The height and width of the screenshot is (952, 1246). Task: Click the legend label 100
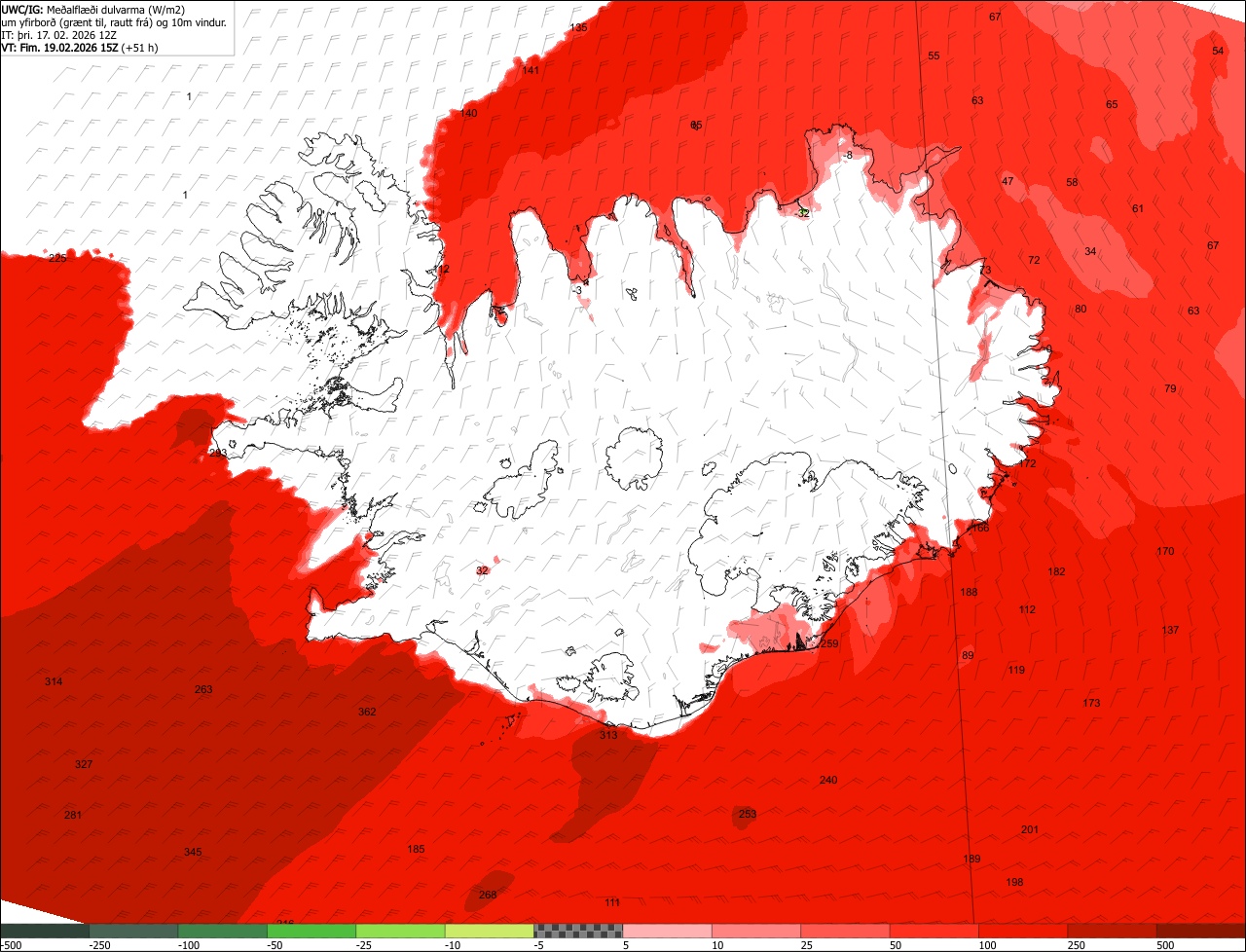(988, 945)
